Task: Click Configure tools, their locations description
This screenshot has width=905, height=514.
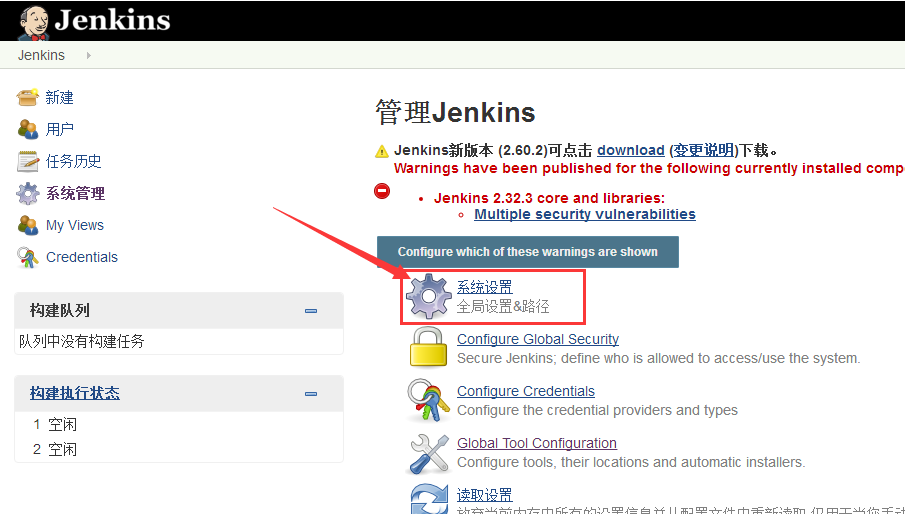Action: pyautogui.click(x=631, y=462)
